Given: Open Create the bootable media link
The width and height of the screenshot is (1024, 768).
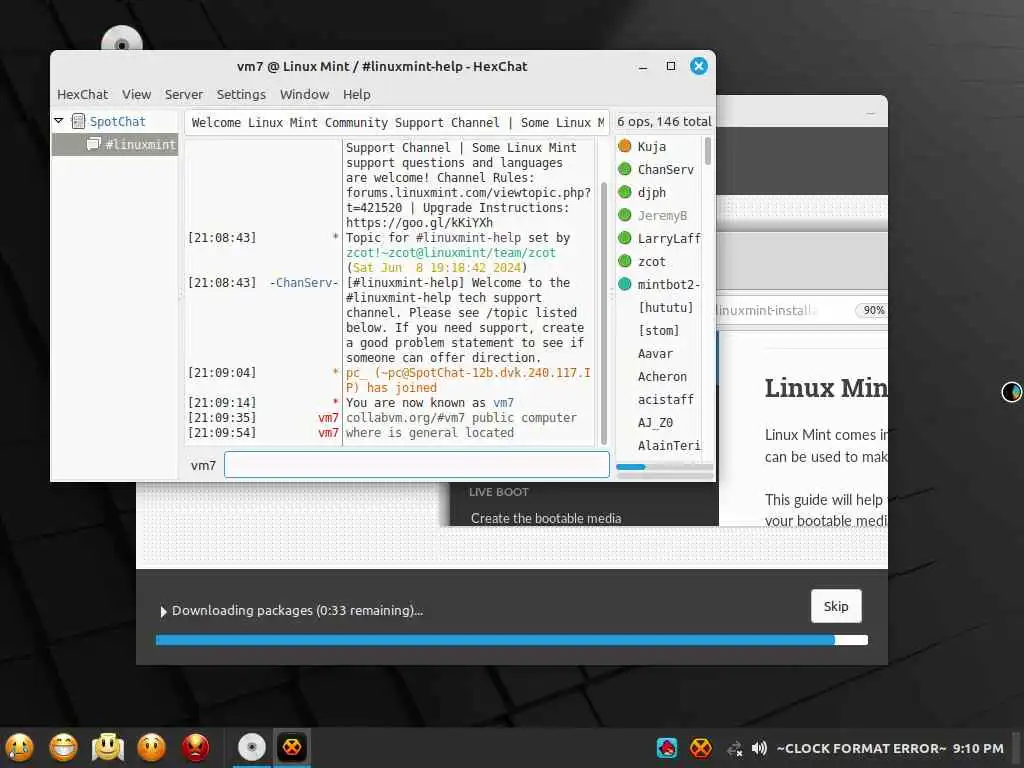Looking at the screenshot, I should point(545,518).
